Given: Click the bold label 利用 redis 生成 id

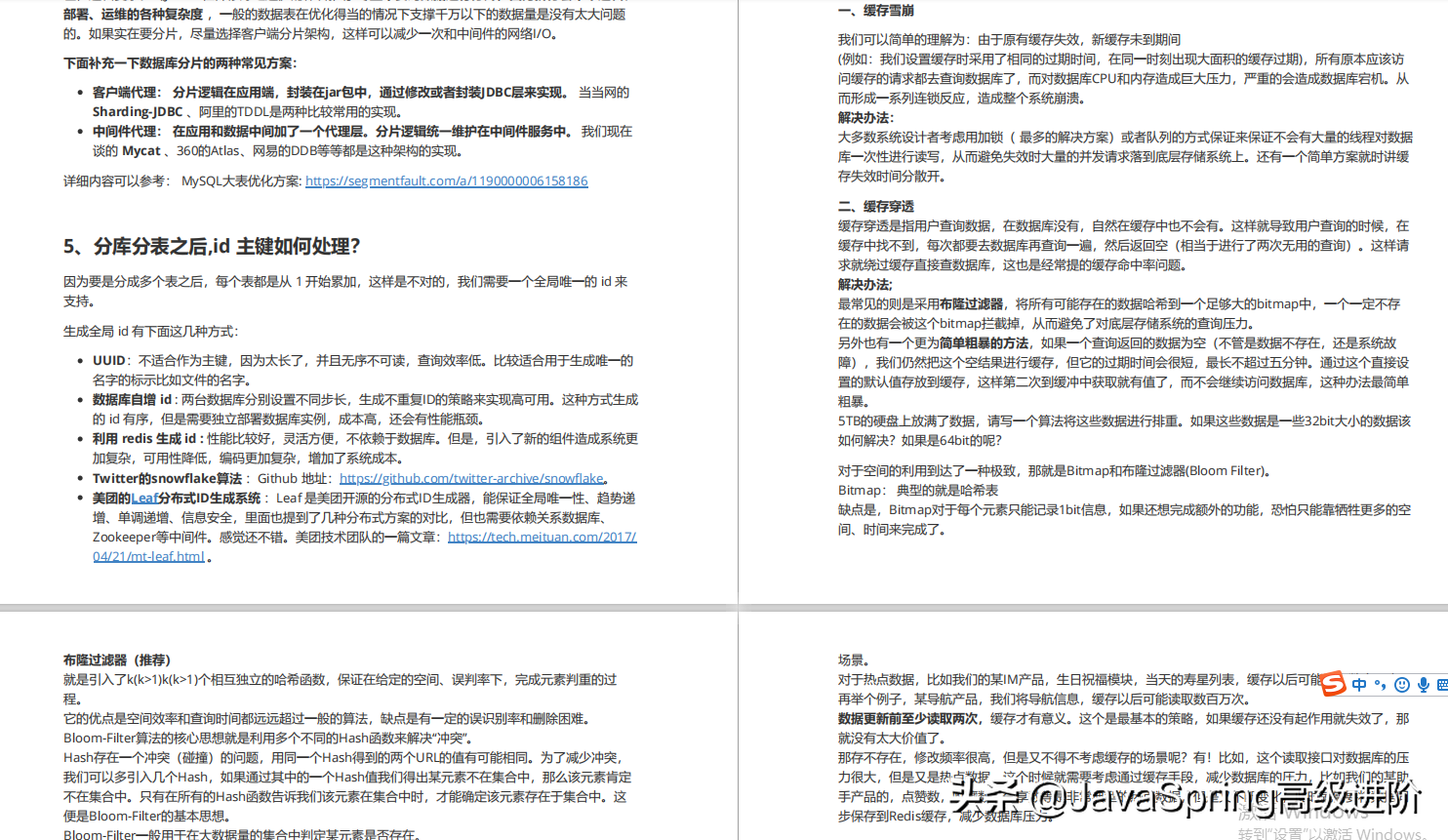Looking at the screenshot, I should [144, 438].
